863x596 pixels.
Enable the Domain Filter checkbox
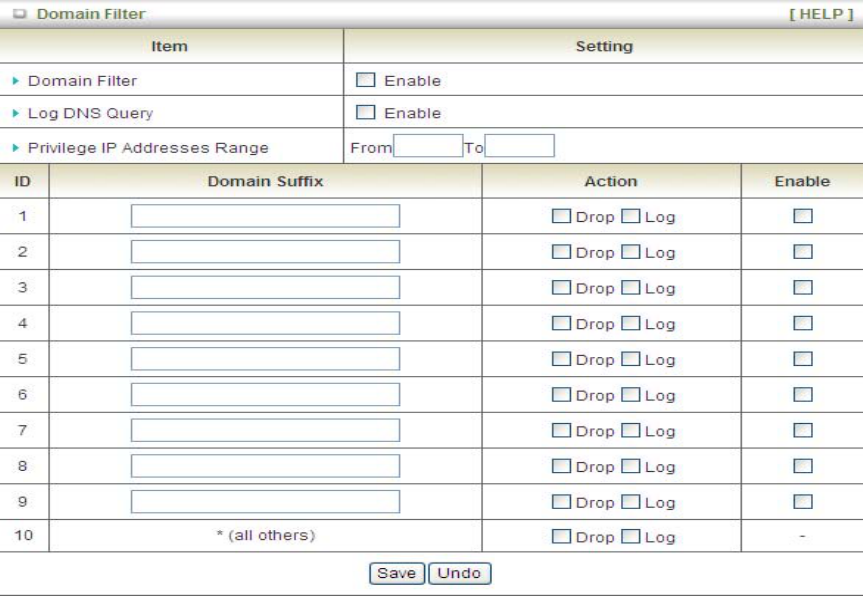click(366, 80)
